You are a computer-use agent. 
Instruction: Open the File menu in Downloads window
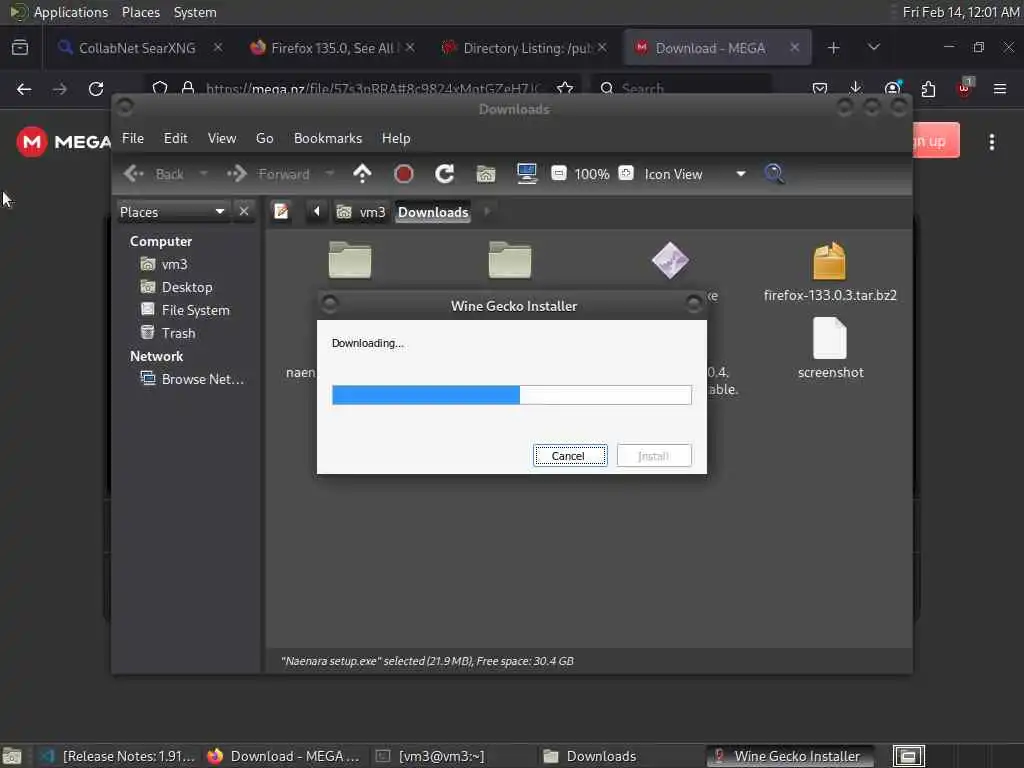tap(133, 138)
